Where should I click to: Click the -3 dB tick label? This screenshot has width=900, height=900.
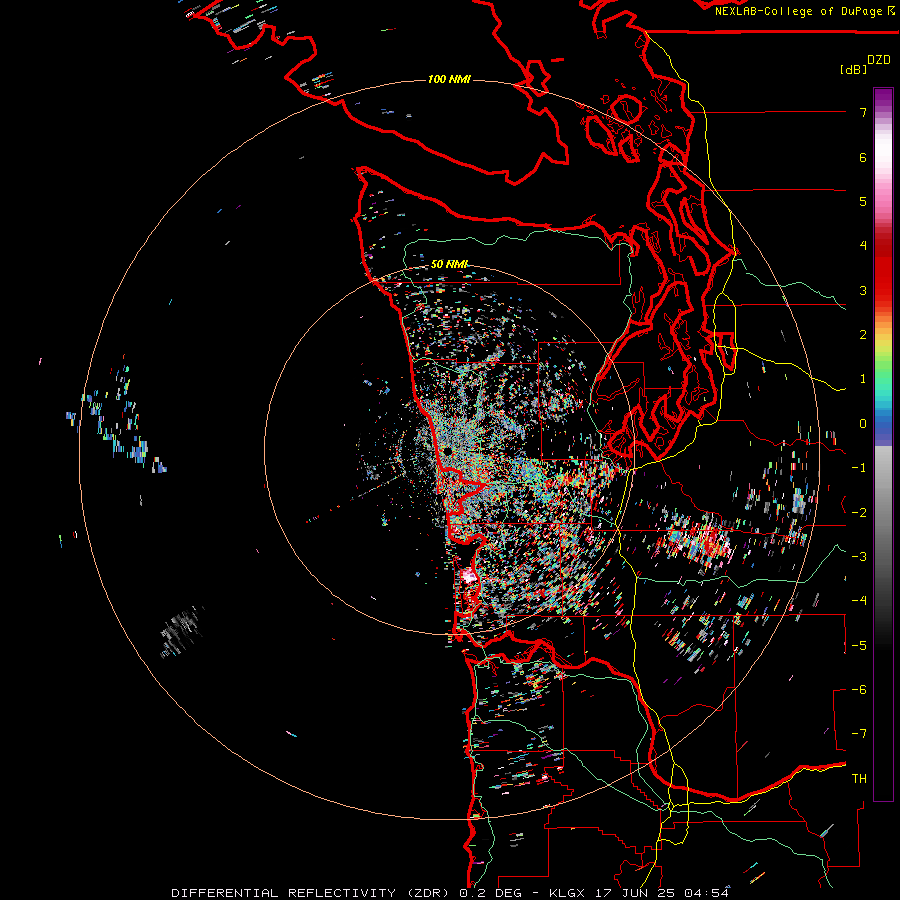pos(859,556)
